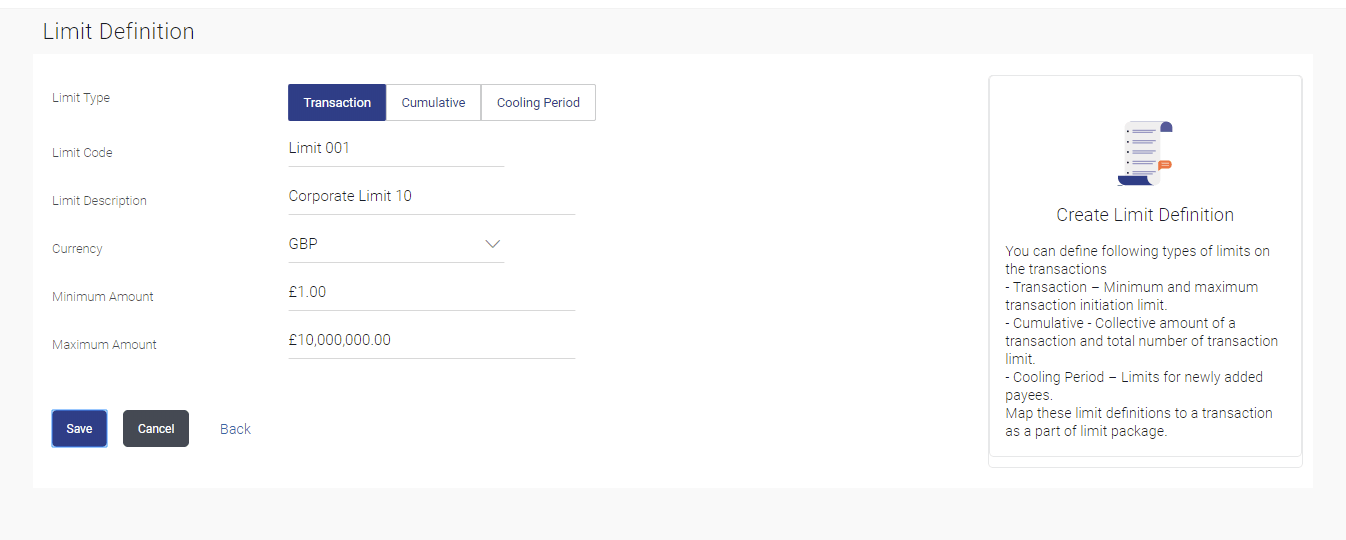Cancel the limit definition form
The image size is (1346, 540).
tap(156, 428)
